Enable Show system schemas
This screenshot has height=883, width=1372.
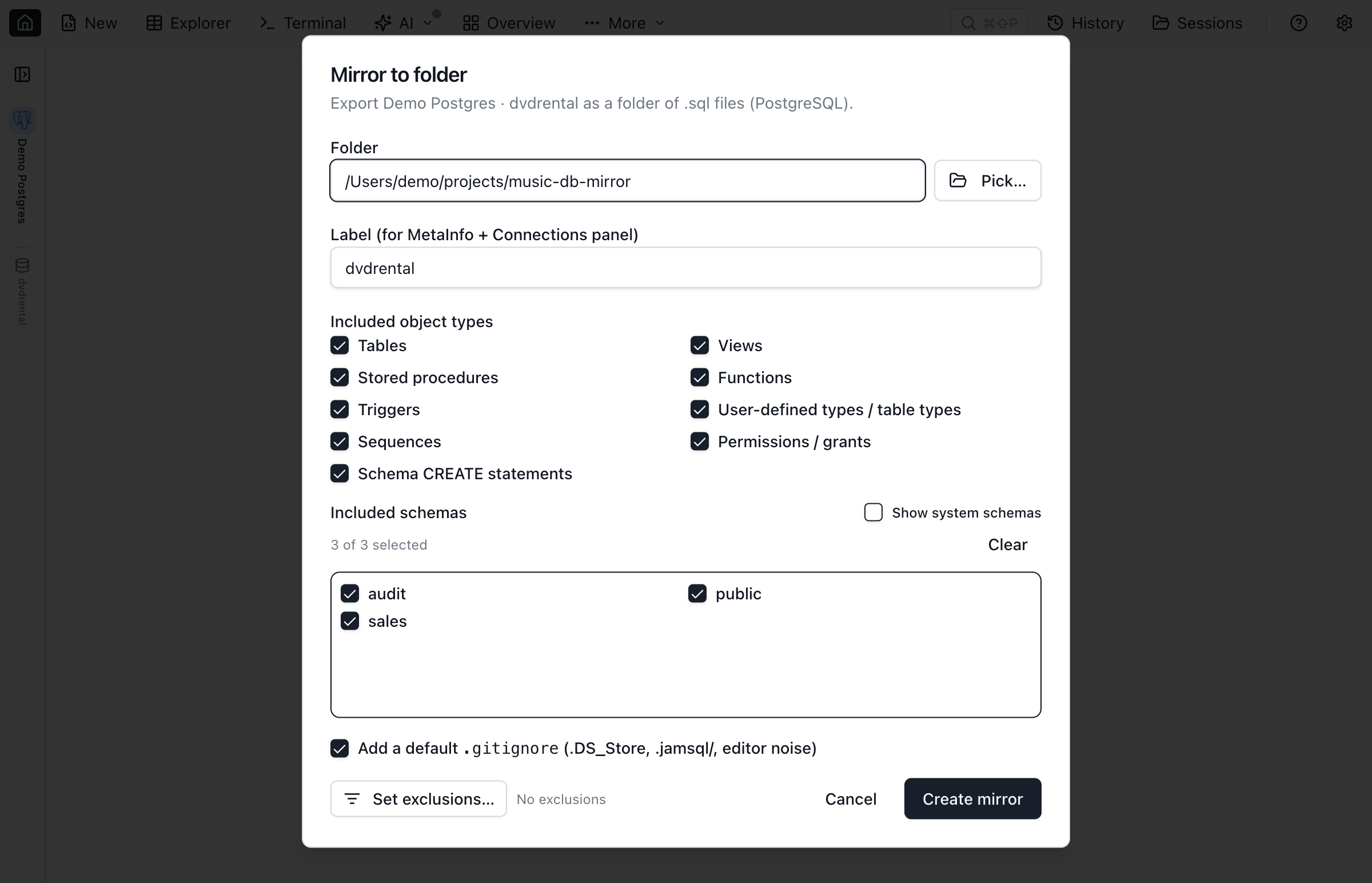873,512
